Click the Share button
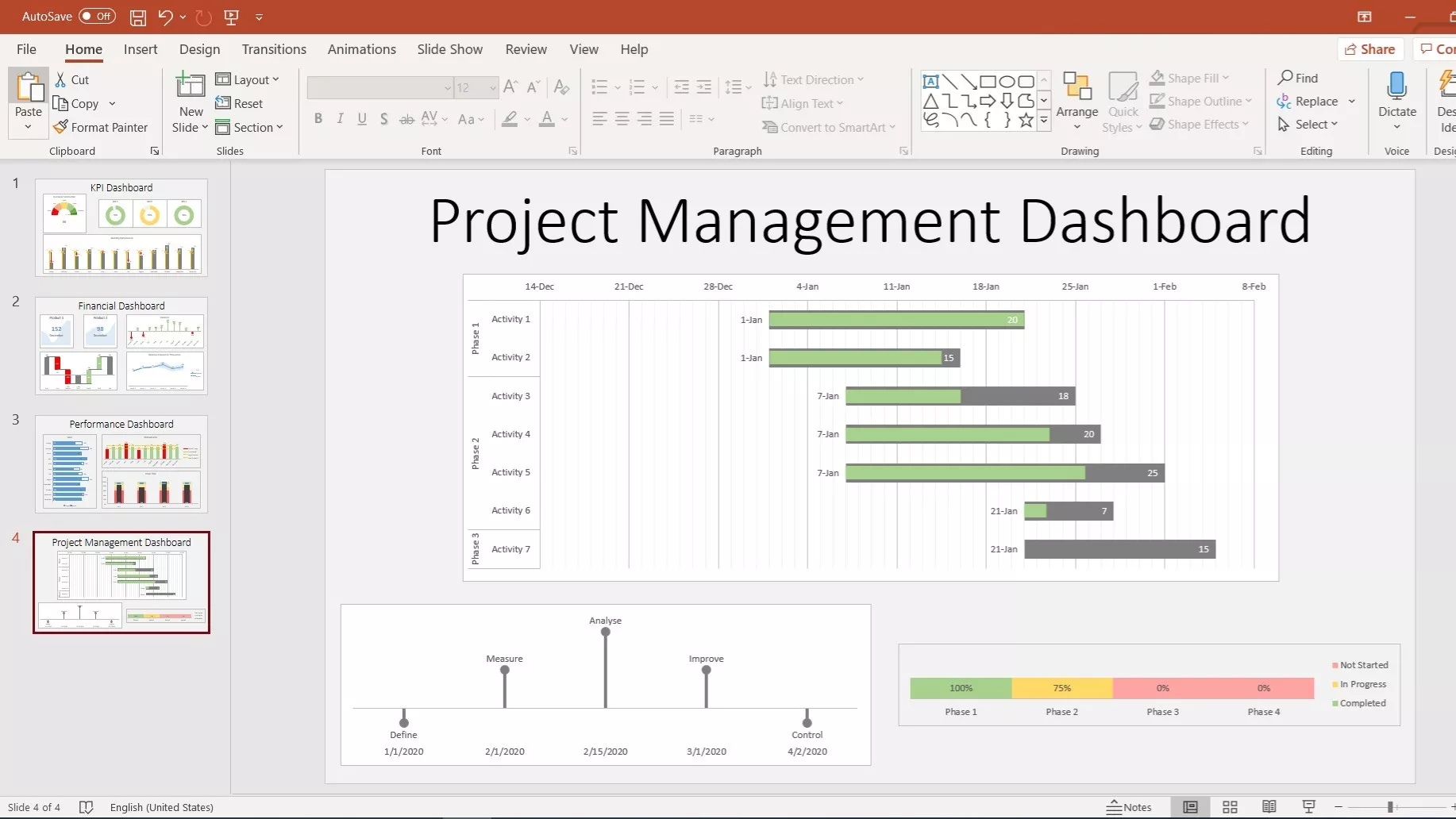 click(1370, 49)
